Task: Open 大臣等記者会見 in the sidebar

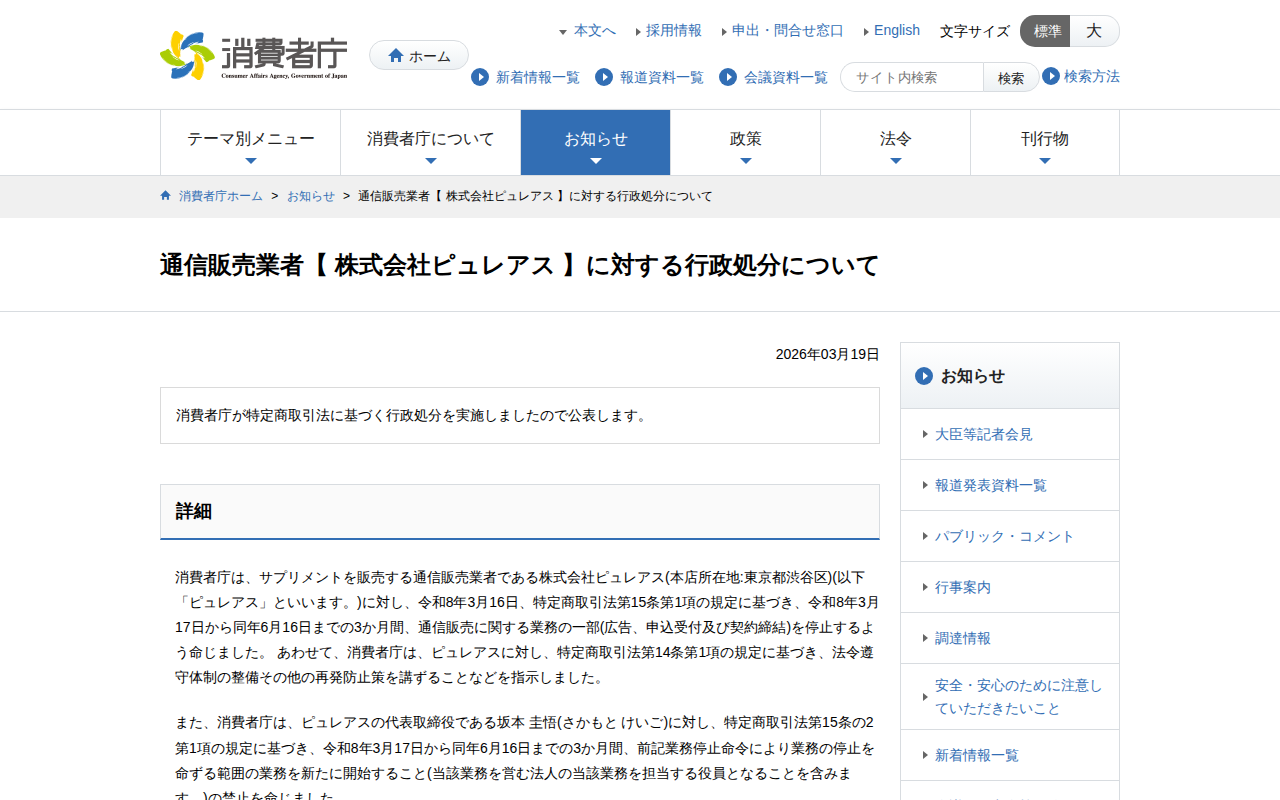Action: tap(984, 434)
